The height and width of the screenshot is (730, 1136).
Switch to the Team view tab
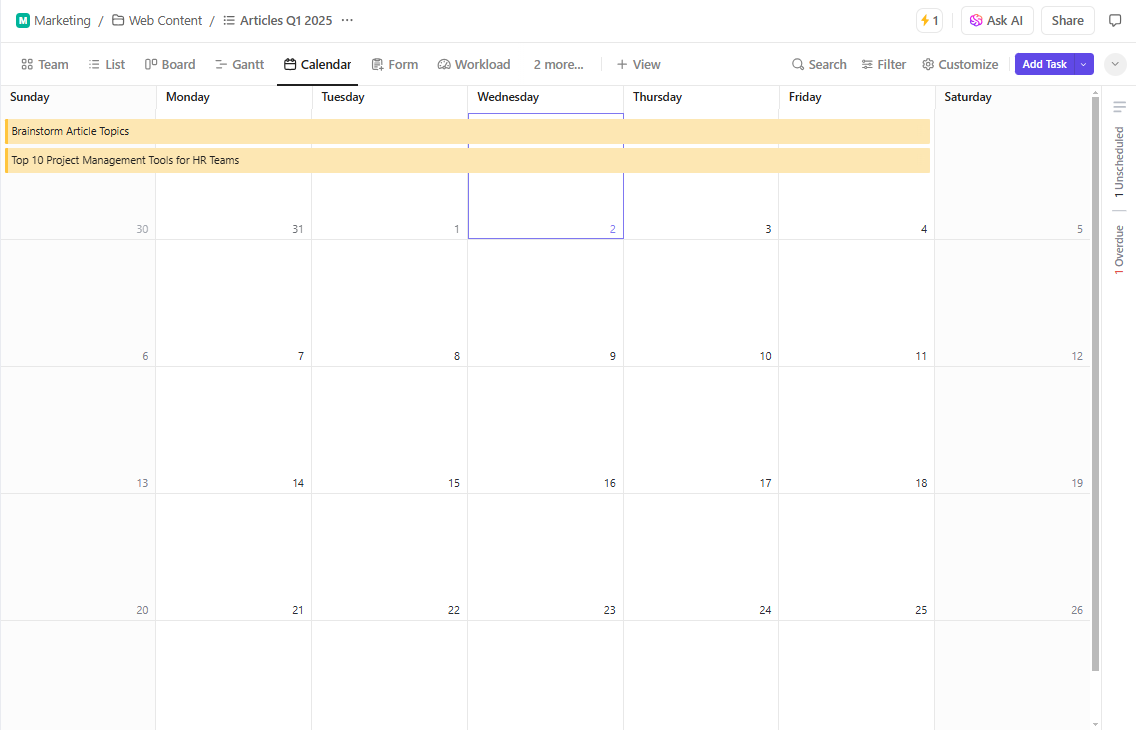click(x=45, y=64)
